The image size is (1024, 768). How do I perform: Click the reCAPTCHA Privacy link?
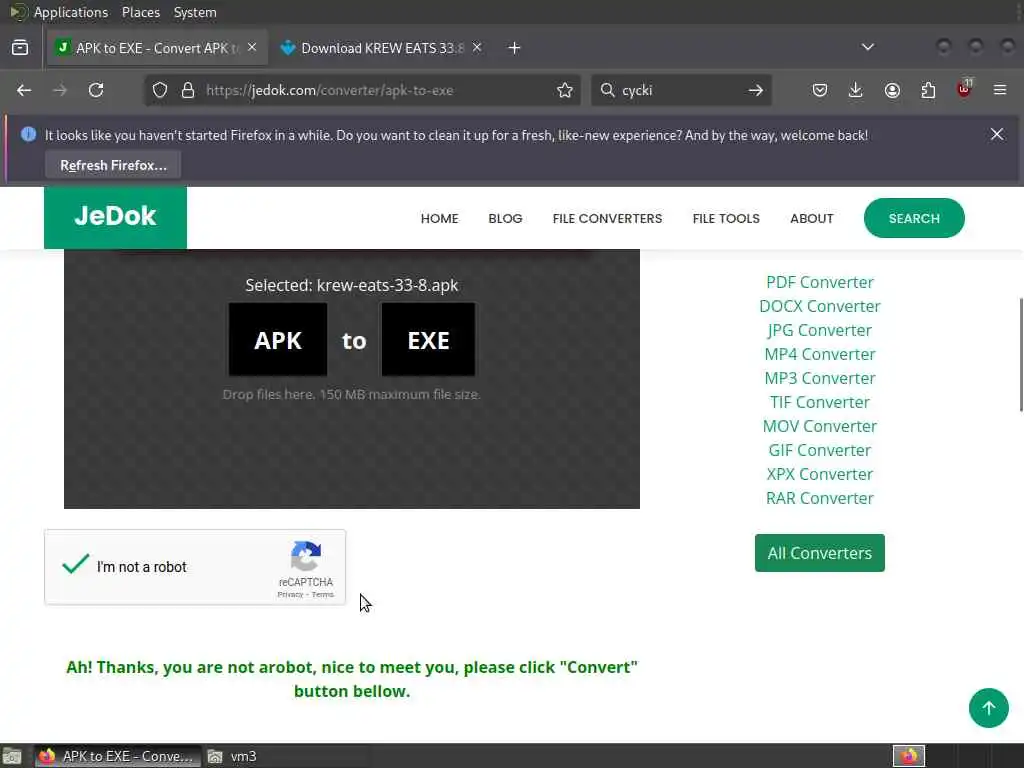[290, 594]
